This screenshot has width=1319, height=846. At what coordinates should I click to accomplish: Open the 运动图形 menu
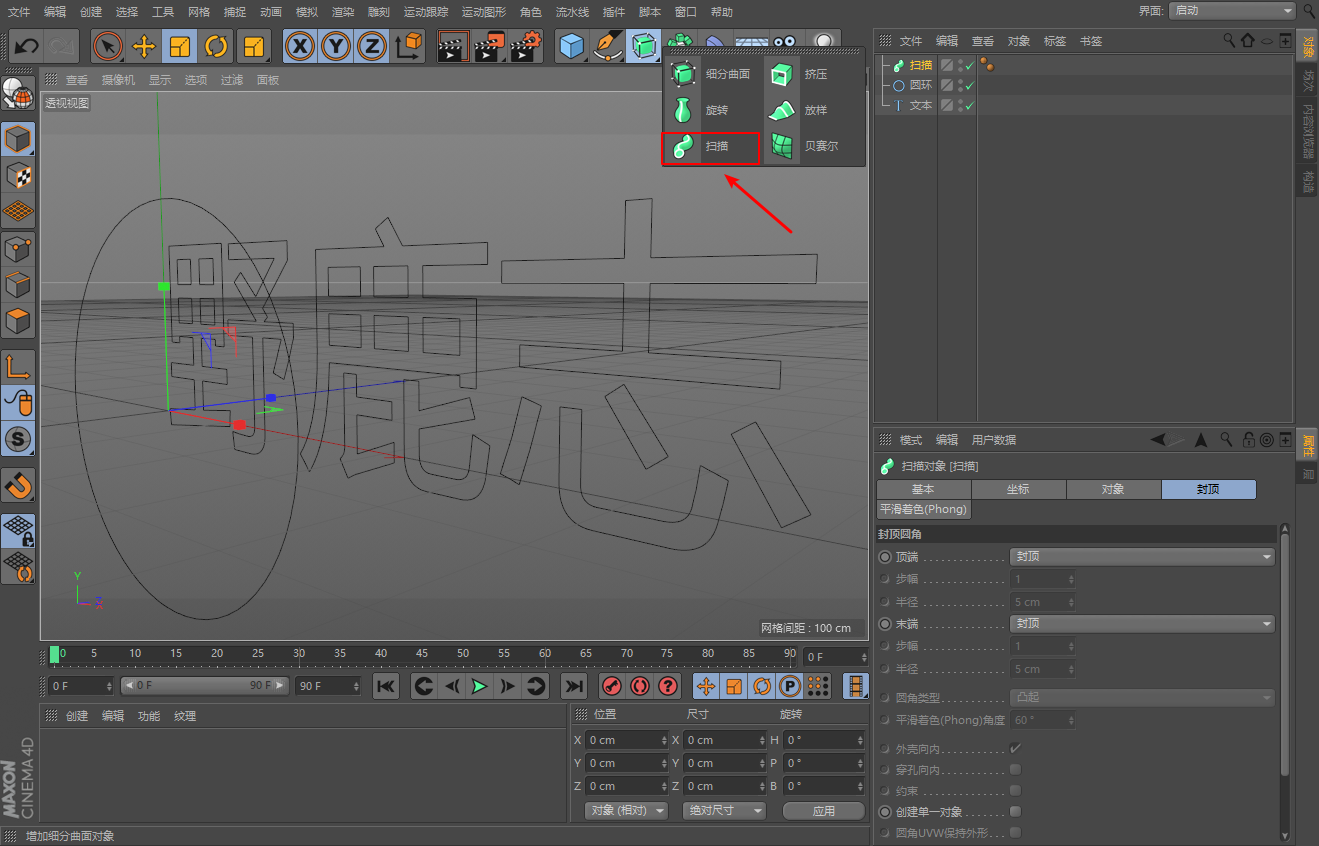click(x=484, y=12)
